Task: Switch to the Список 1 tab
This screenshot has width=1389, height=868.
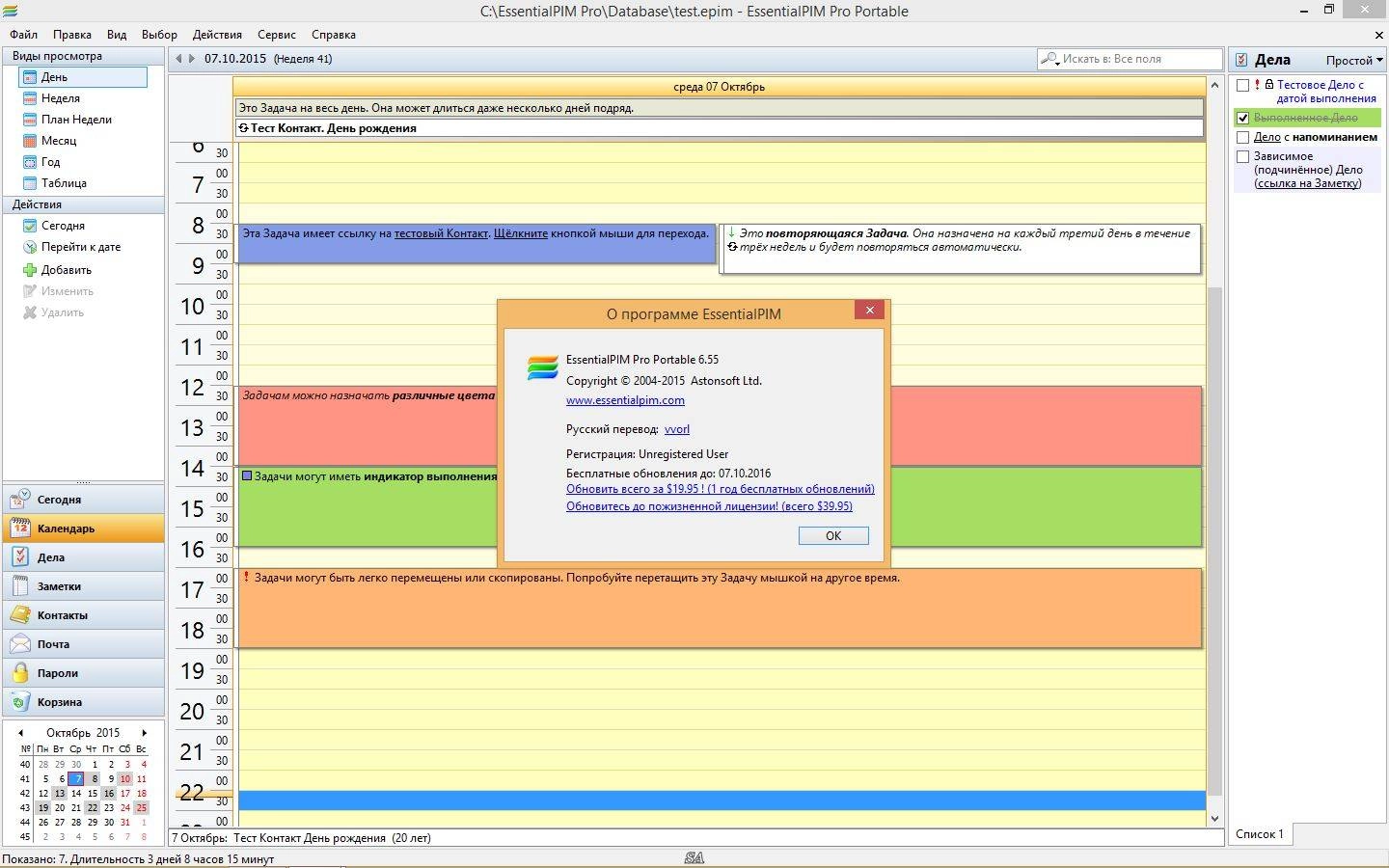Action: tap(1261, 834)
